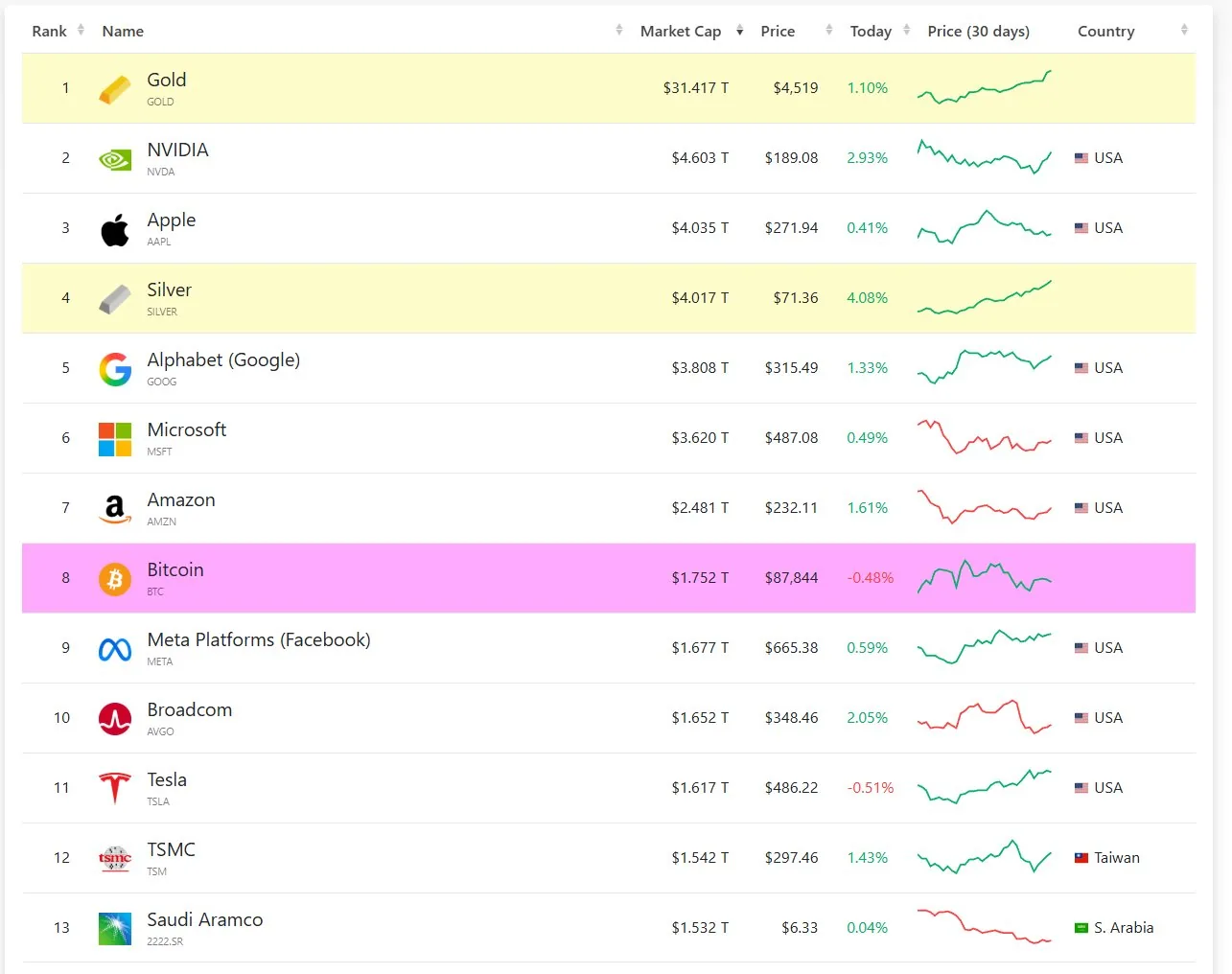Viewport: 1232px width, 974px height.
Task: Click Bitcoin 30-day price chart
Action: click(984, 577)
